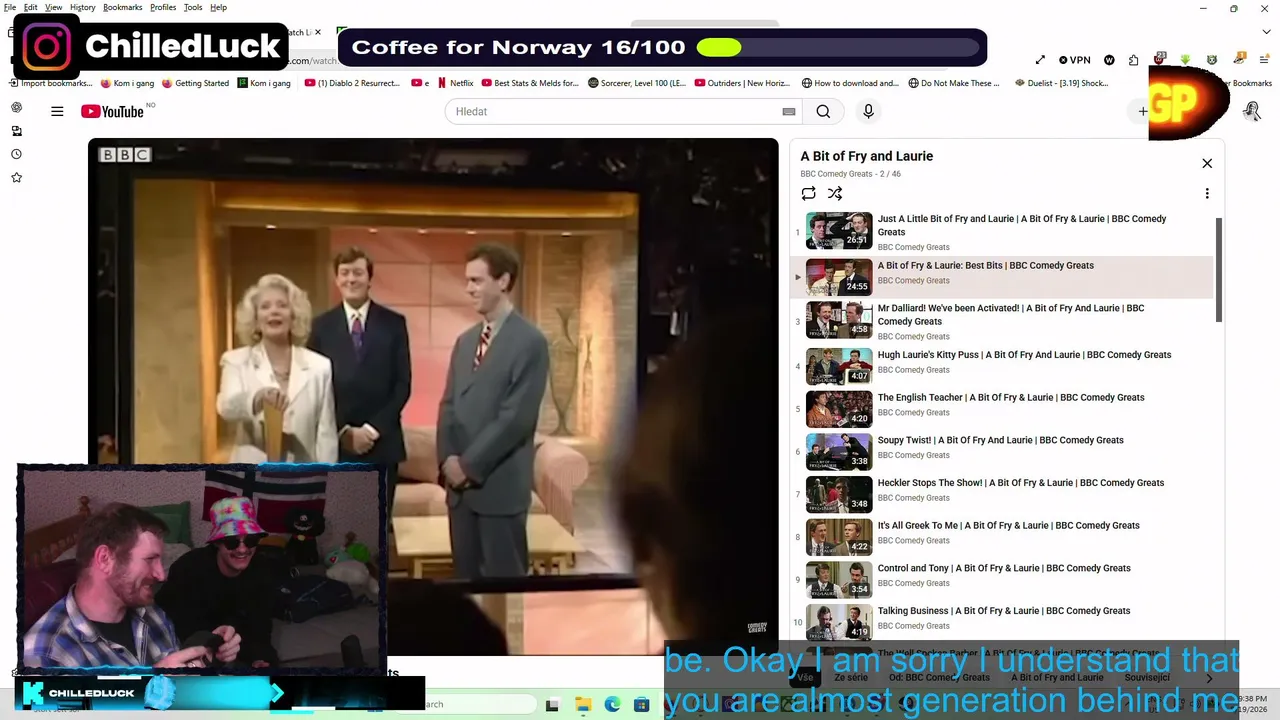This screenshot has height=720, width=1280.
Task: Open the Sorcerer, Level 100 bookmark
Action: pyautogui.click(x=637, y=83)
